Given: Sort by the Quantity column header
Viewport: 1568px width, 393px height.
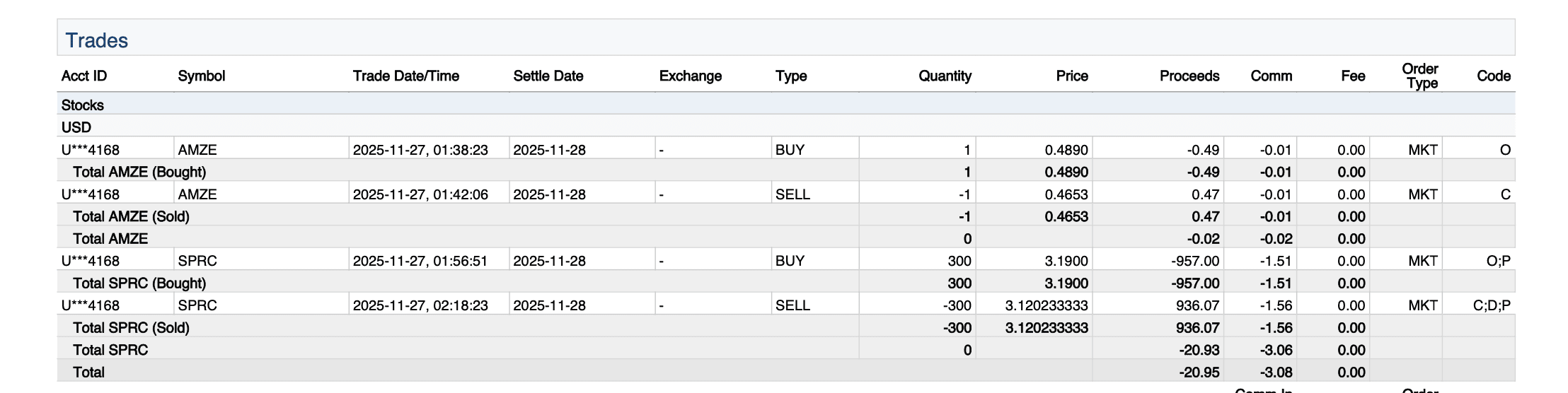Looking at the screenshot, I should coord(945,76).
